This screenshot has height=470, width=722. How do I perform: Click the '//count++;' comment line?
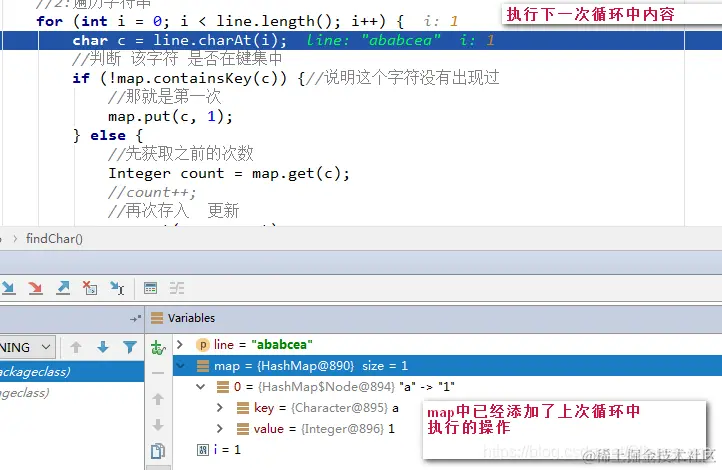point(152,192)
